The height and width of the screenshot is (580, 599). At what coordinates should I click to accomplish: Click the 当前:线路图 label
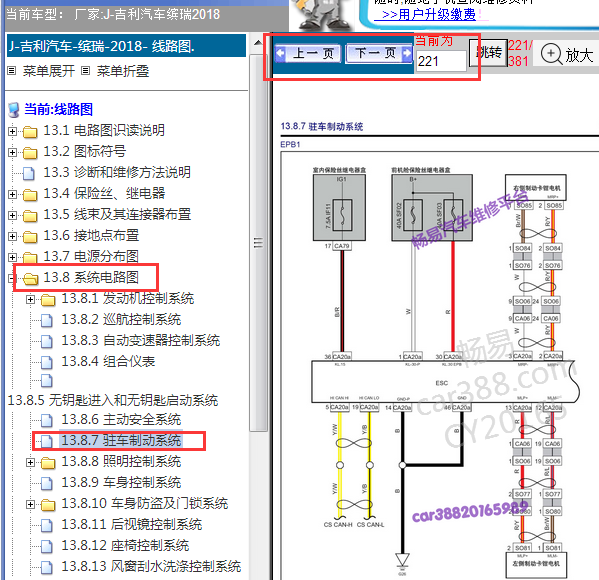[58, 109]
